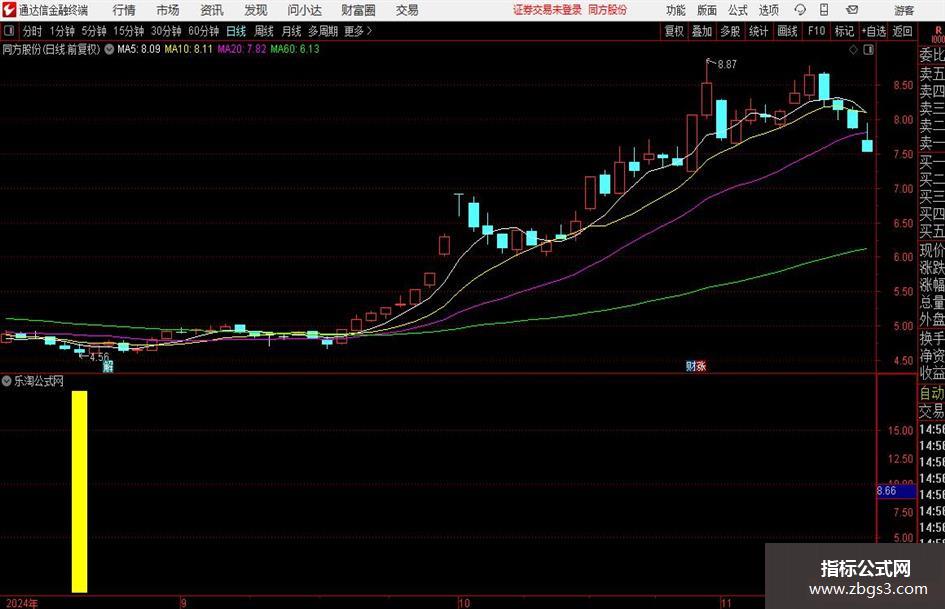Click the month 11 marker on date axis
The image size is (945, 609).
click(x=726, y=603)
